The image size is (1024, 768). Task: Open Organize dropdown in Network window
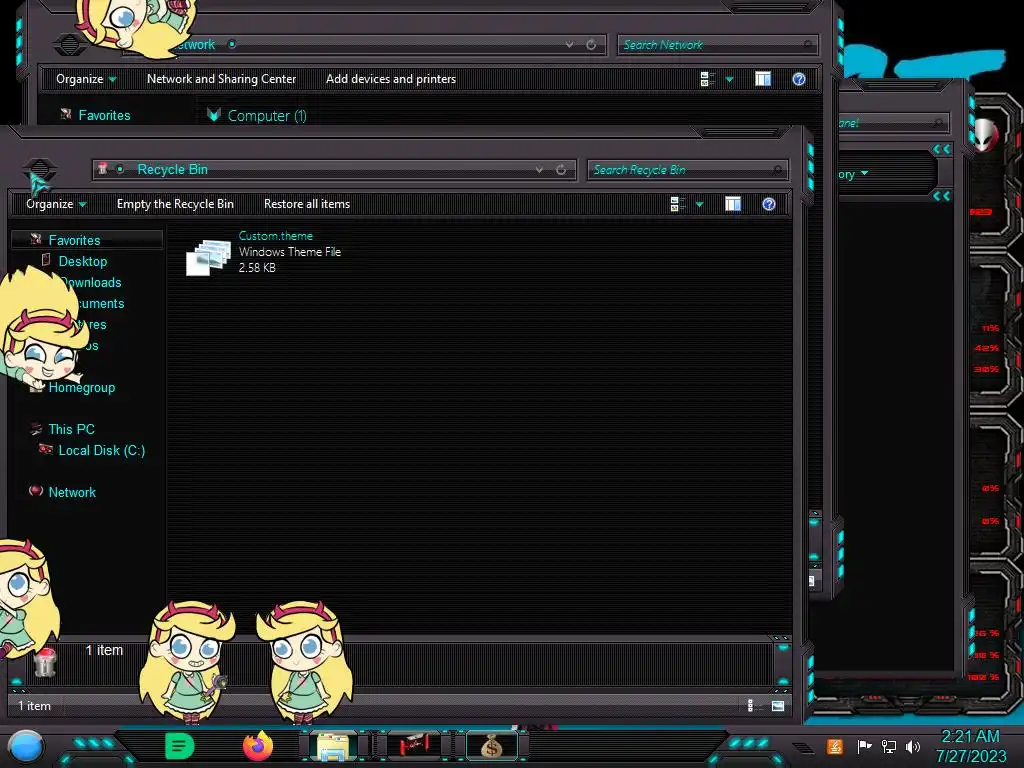(x=86, y=79)
